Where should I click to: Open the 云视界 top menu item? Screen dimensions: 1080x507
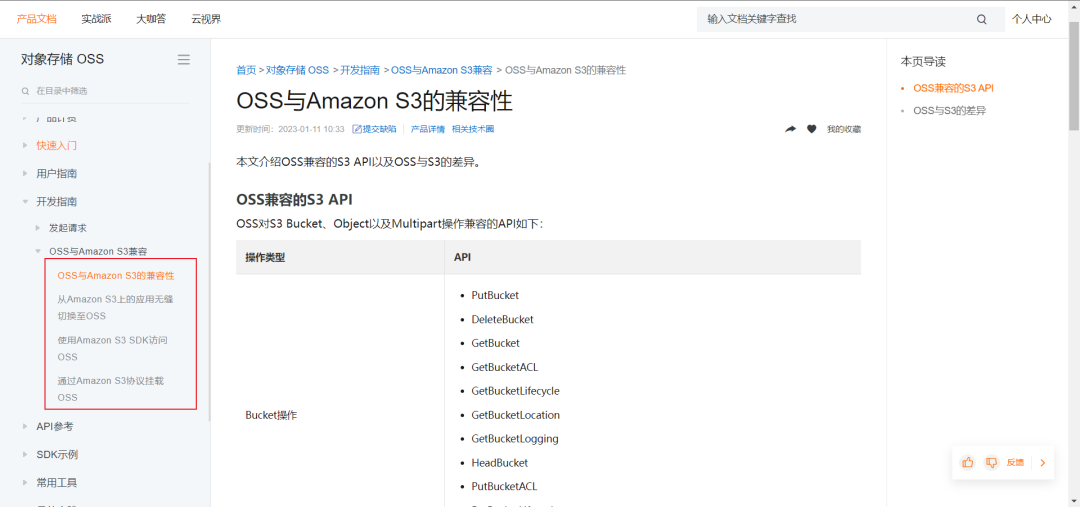pyautogui.click(x=207, y=19)
